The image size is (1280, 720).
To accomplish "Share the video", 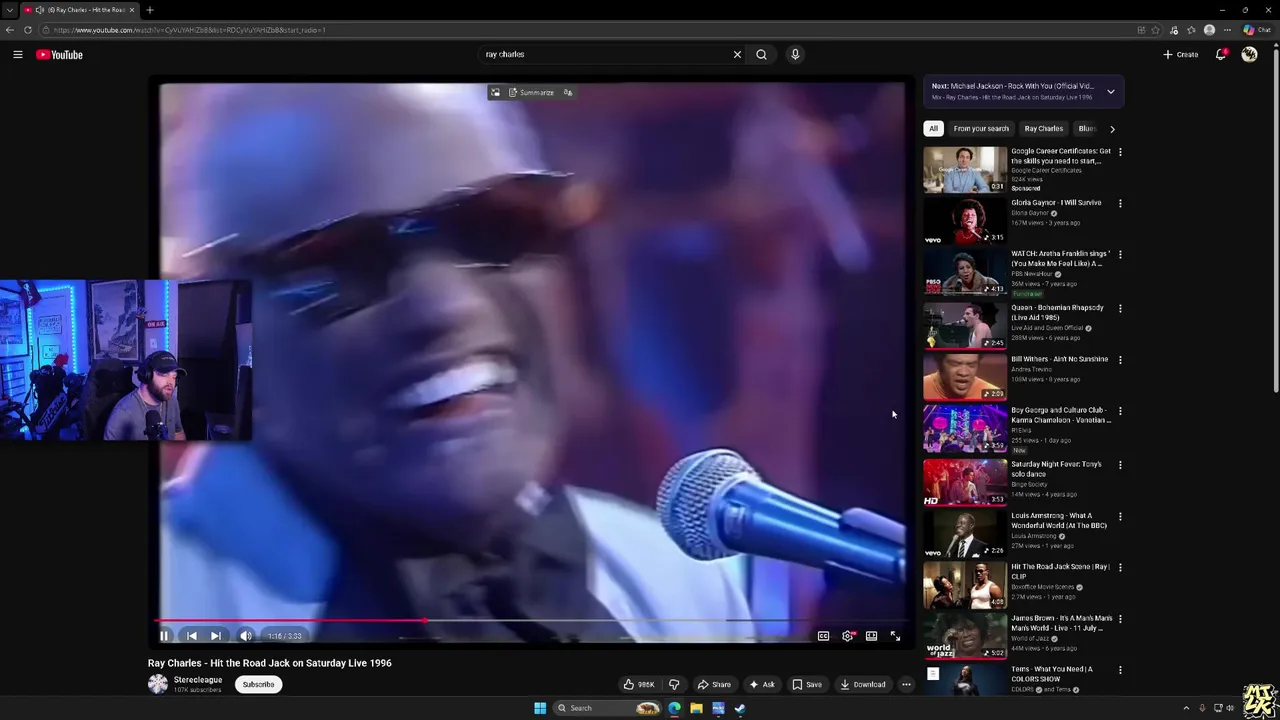I will pos(714,685).
